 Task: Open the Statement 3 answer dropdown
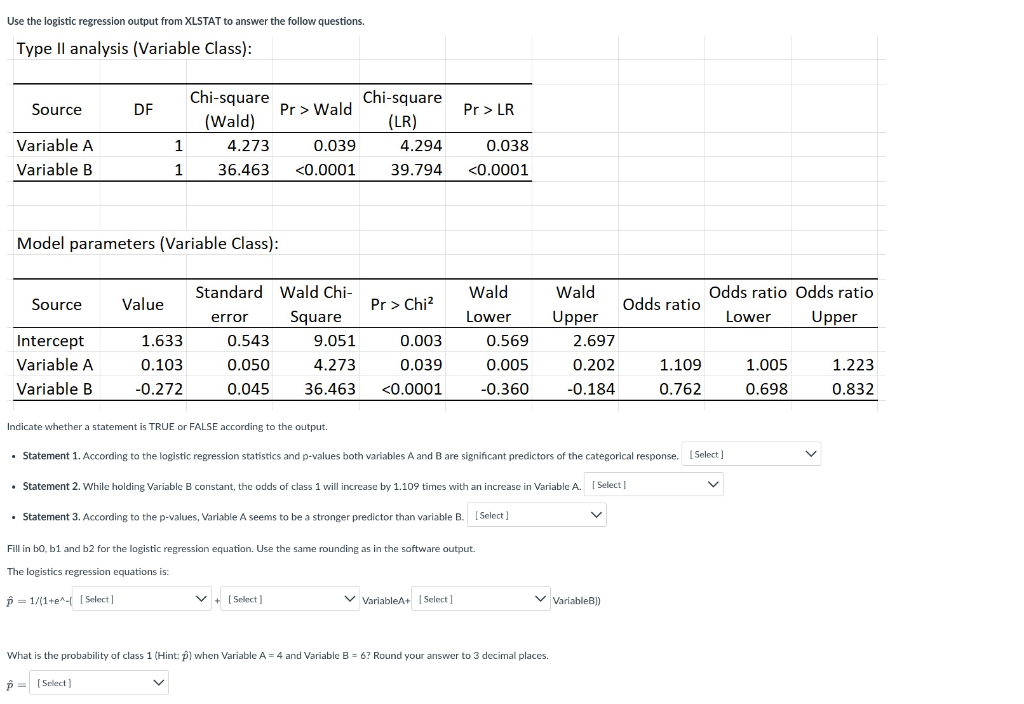pyautogui.click(x=537, y=514)
